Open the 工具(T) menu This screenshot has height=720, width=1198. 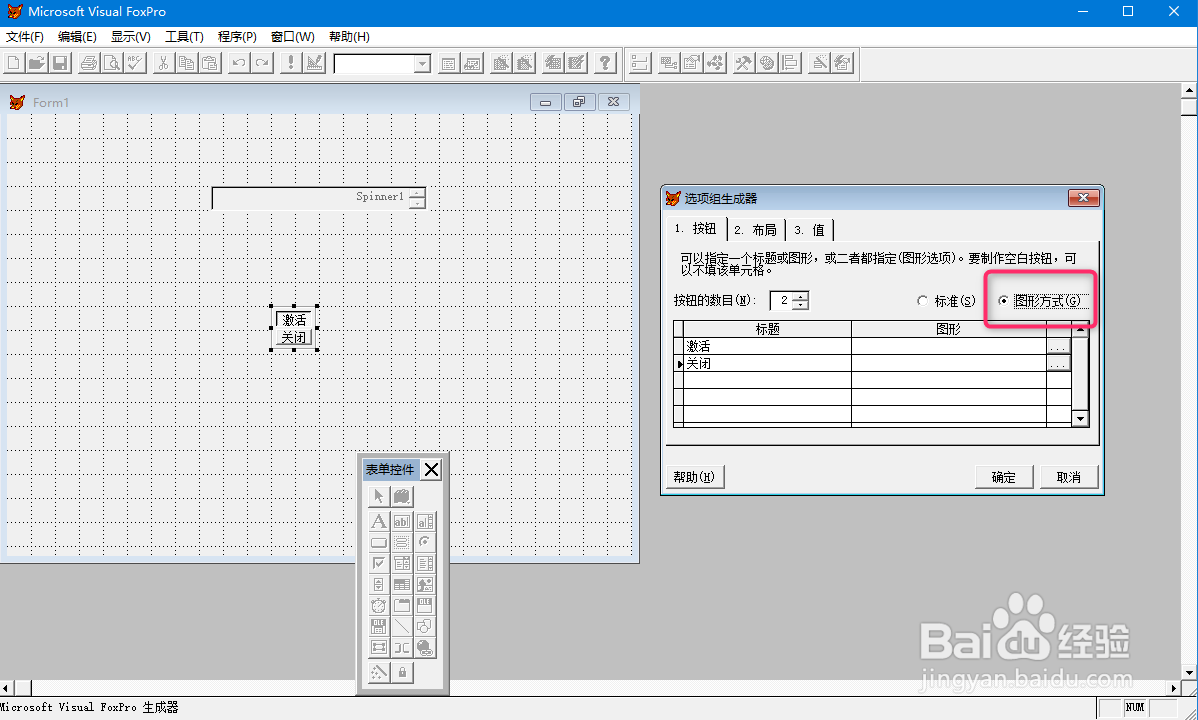[184, 37]
